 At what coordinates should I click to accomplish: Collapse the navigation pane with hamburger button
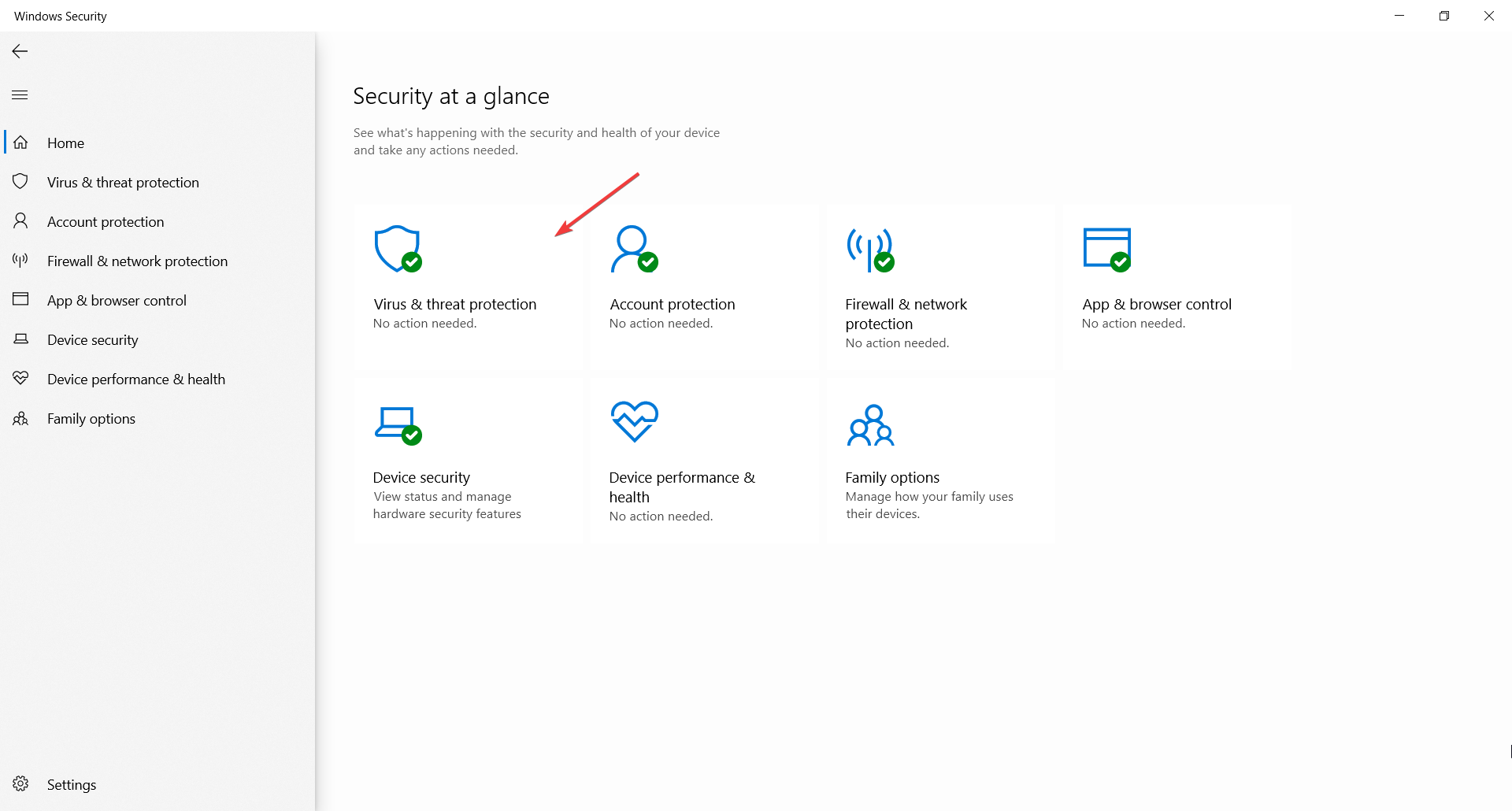pos(20,95)
